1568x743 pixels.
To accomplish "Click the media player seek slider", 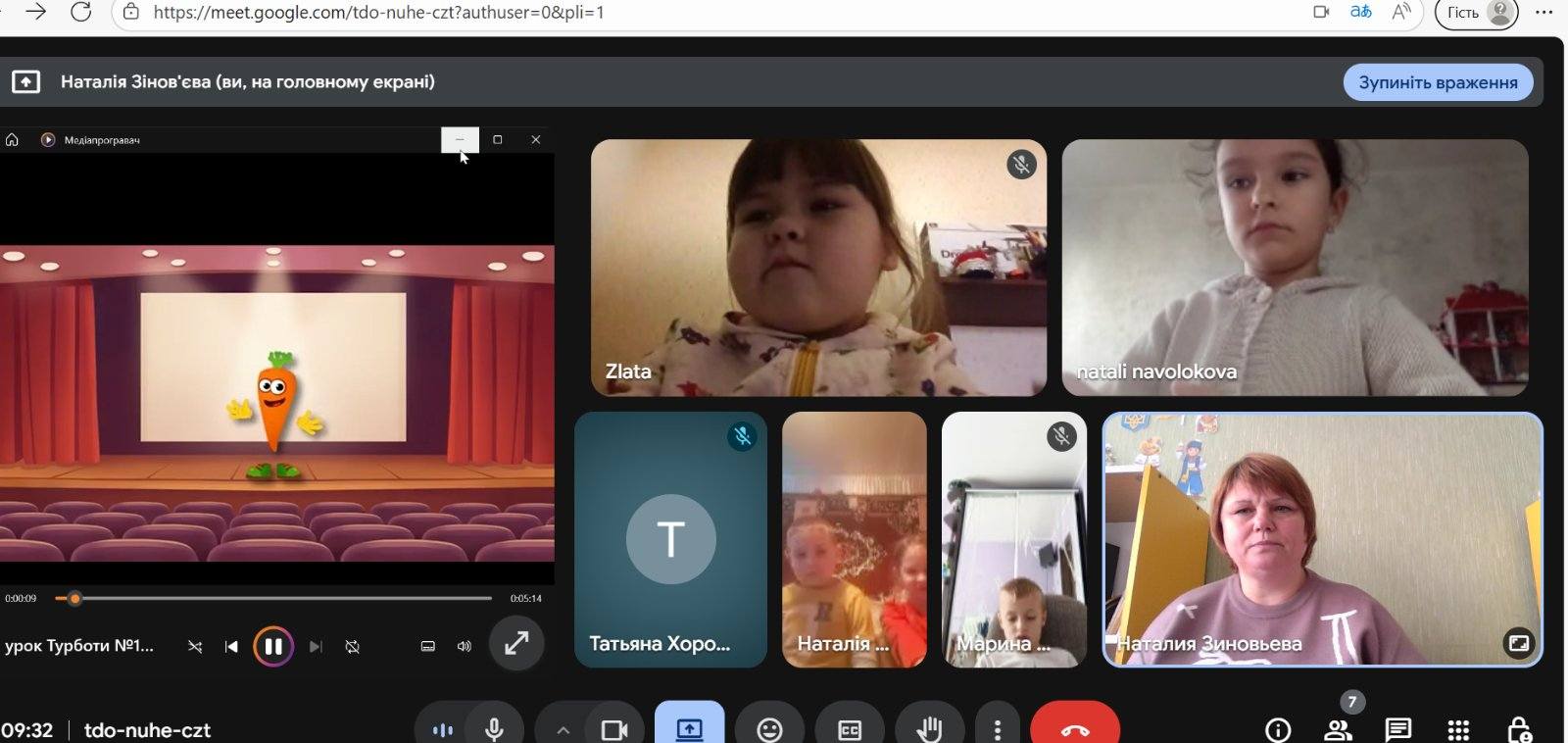I will pyautogui.click(x=274, y=598).
